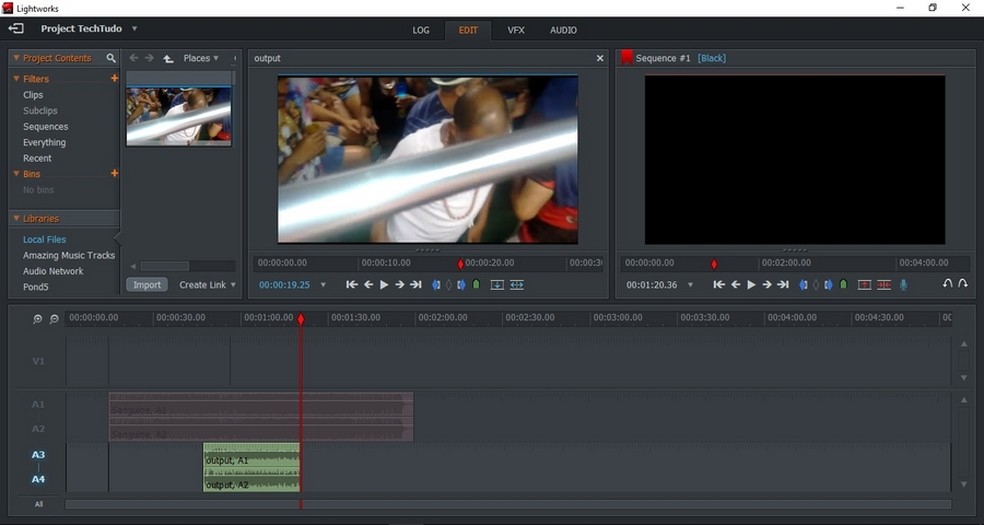
Task: Toggle the V1 video track
Action: [38, 361]
